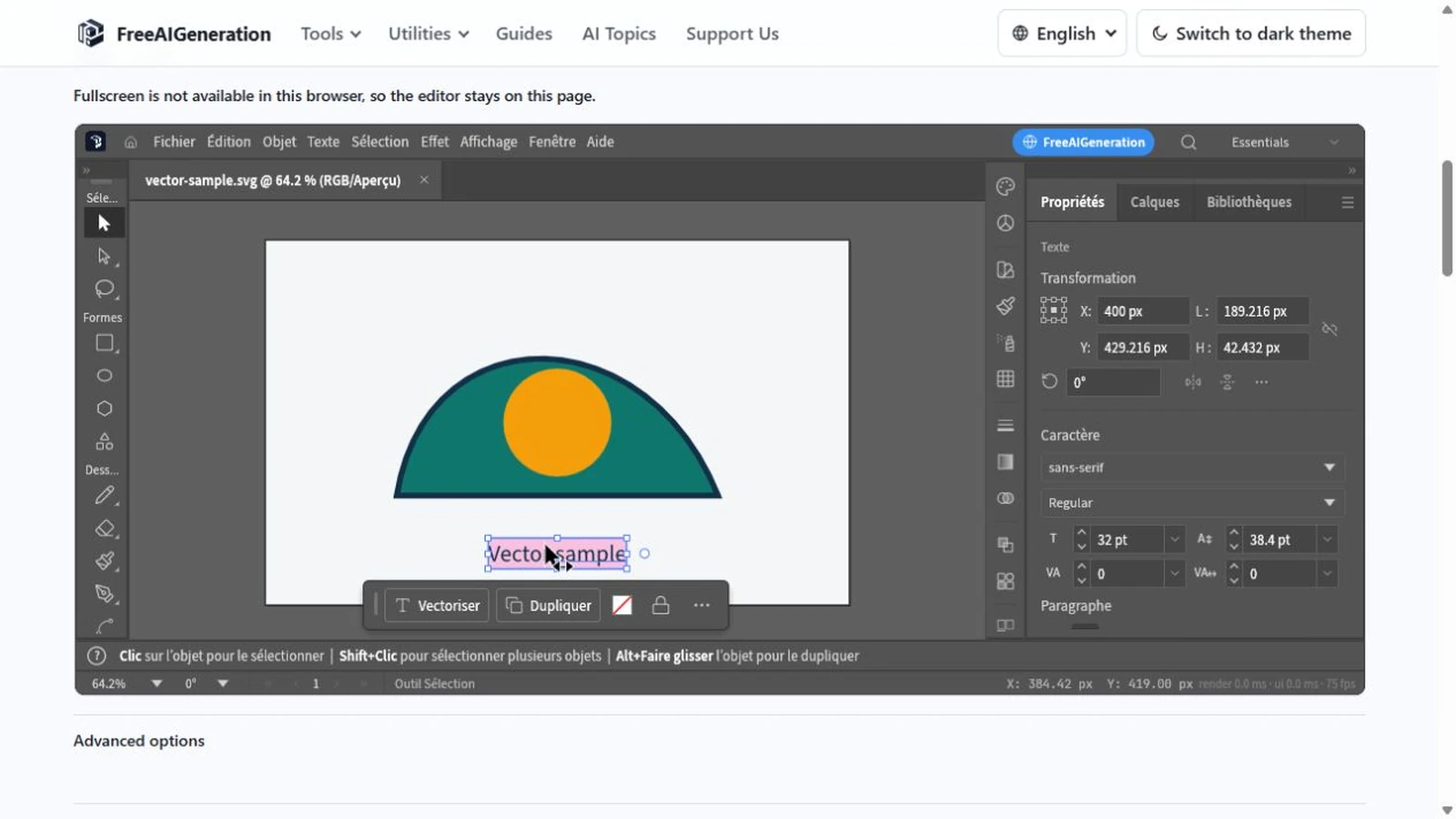Viewport: 1456px width, 819px height.
Task: Open the font family sans-serif dropdown
Action: pyautogui.click(x=1192, y=468)
